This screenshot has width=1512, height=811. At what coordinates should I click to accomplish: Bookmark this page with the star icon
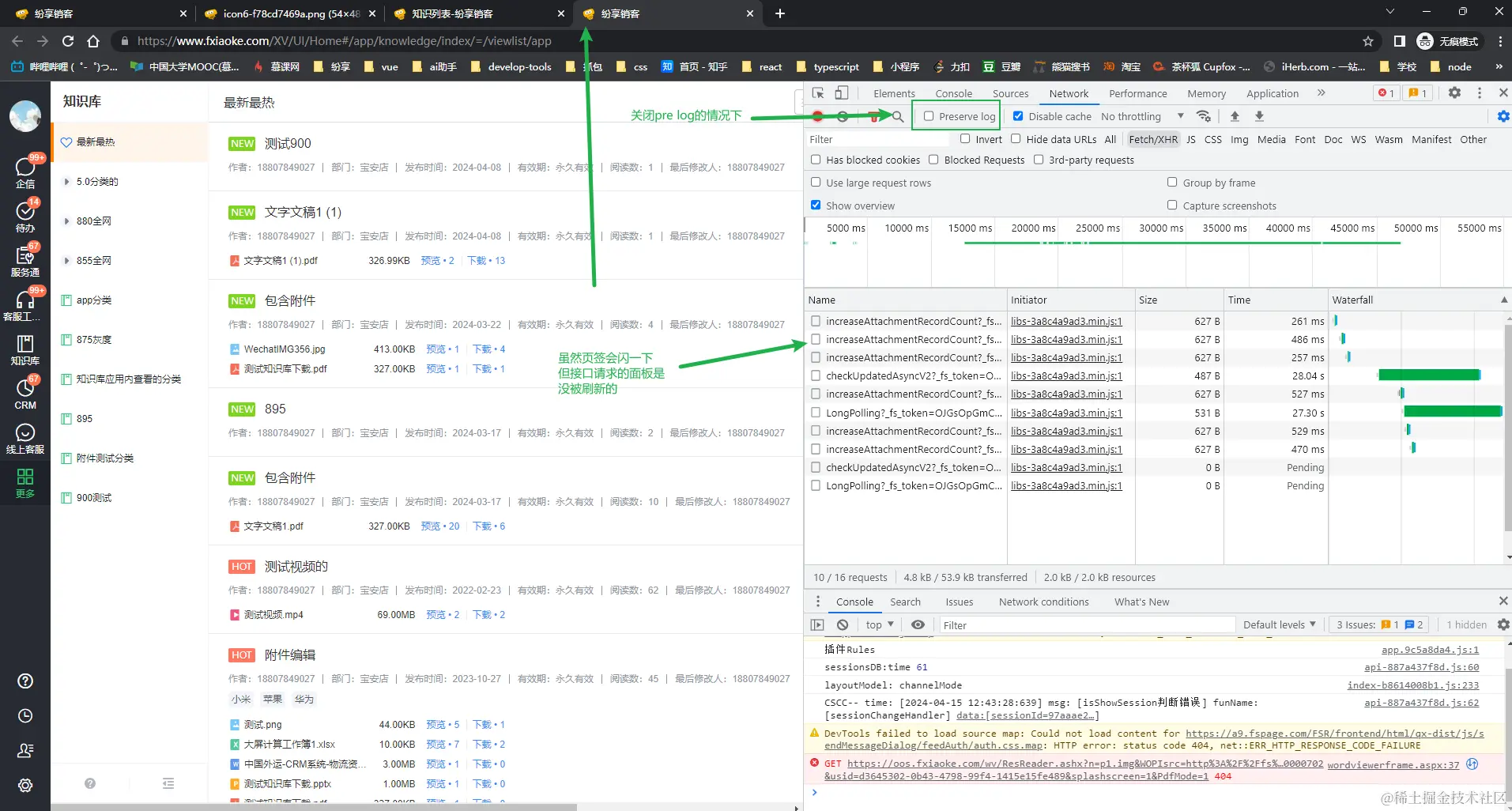click(x=1368, y=41)
